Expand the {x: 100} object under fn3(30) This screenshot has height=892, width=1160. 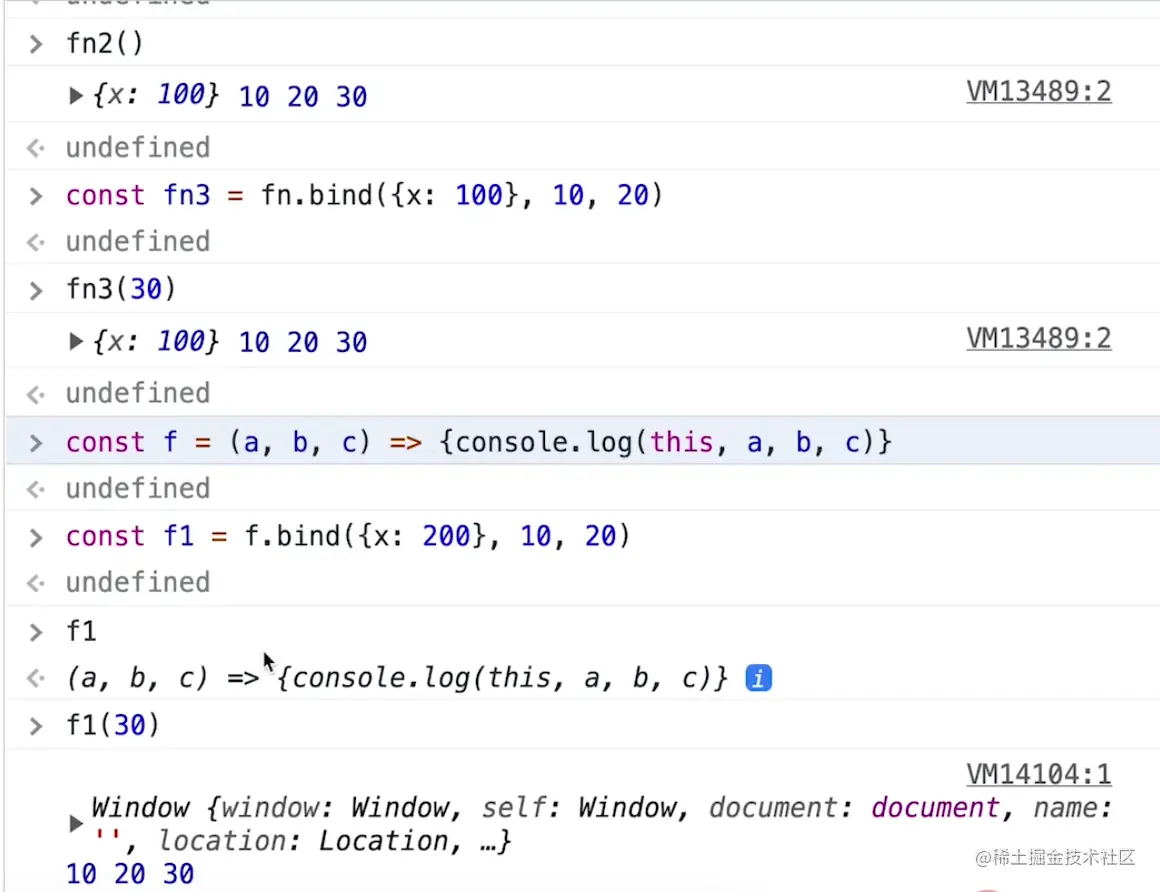point(75,341)
